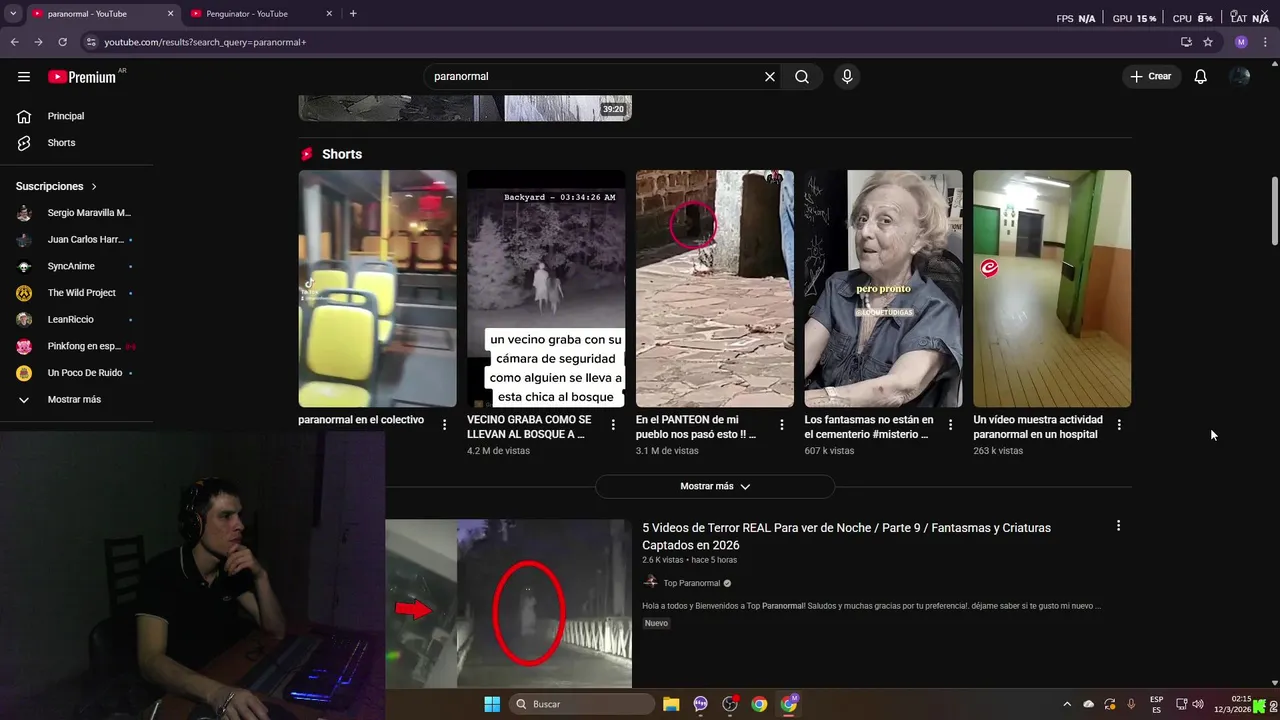Switch to the Penguinator YouTube tab
Screen dimensions: 1280x720
click(260, 14)
